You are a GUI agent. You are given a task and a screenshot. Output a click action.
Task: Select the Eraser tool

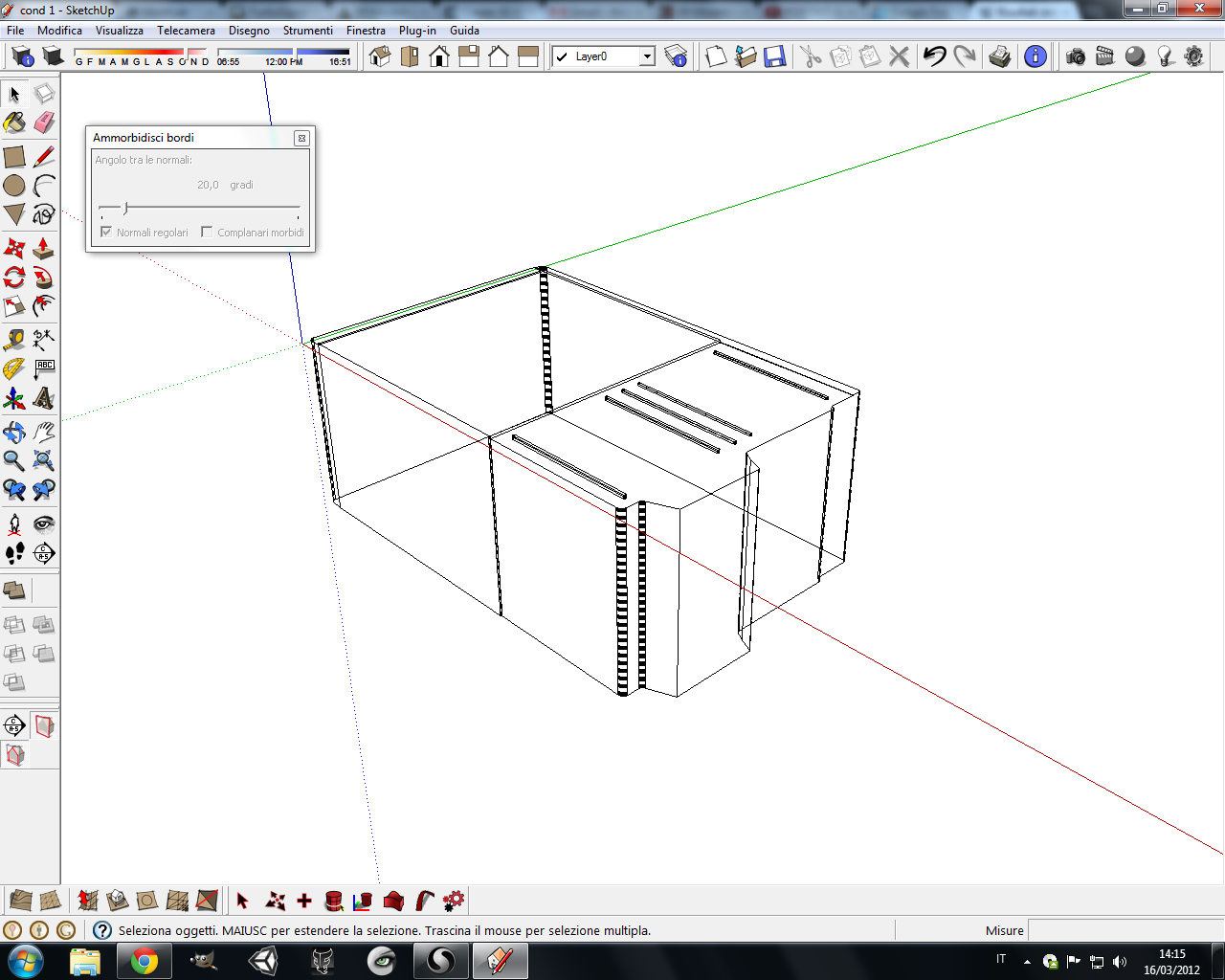[x=45, y=122]
